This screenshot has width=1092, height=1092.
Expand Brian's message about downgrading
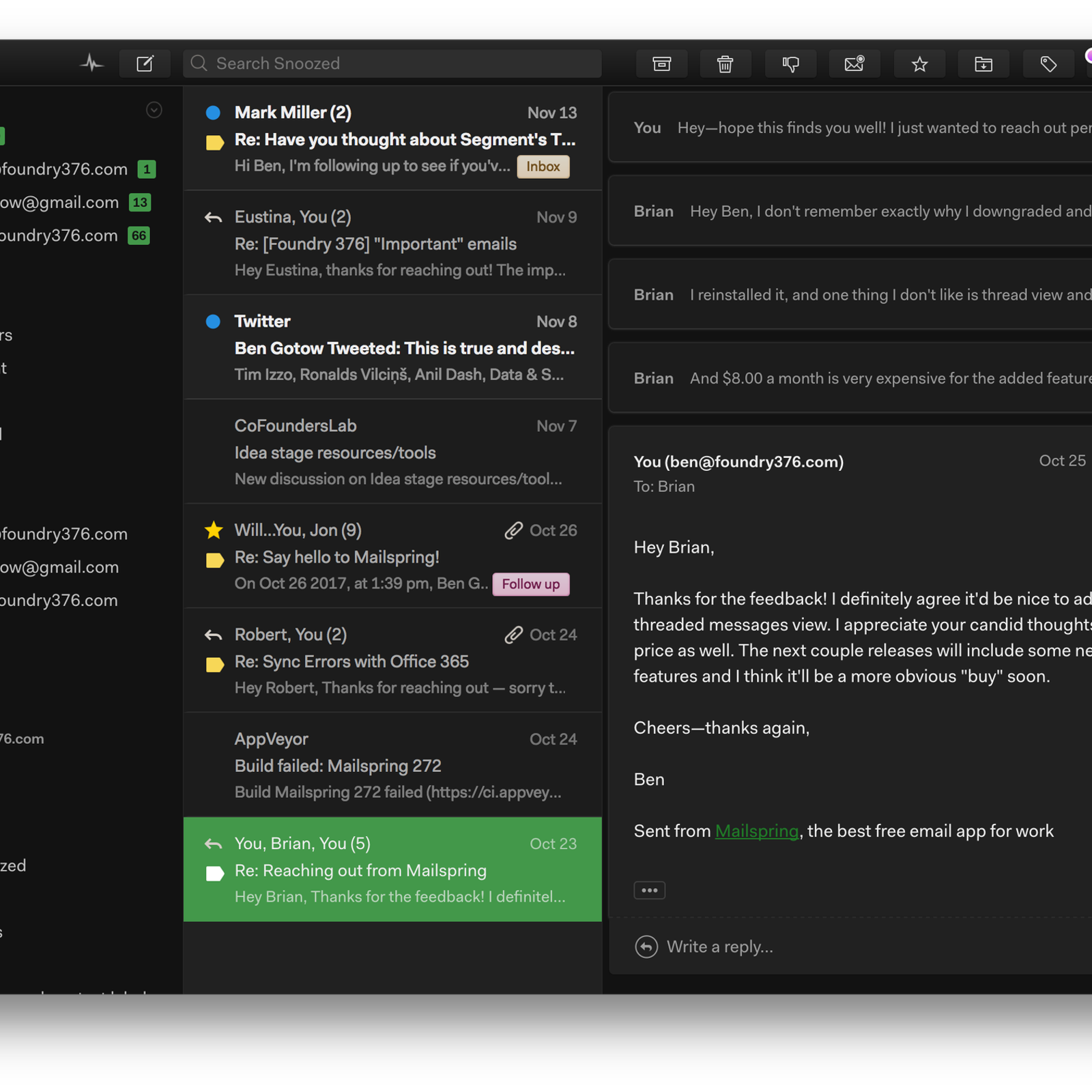pos(850,211)
